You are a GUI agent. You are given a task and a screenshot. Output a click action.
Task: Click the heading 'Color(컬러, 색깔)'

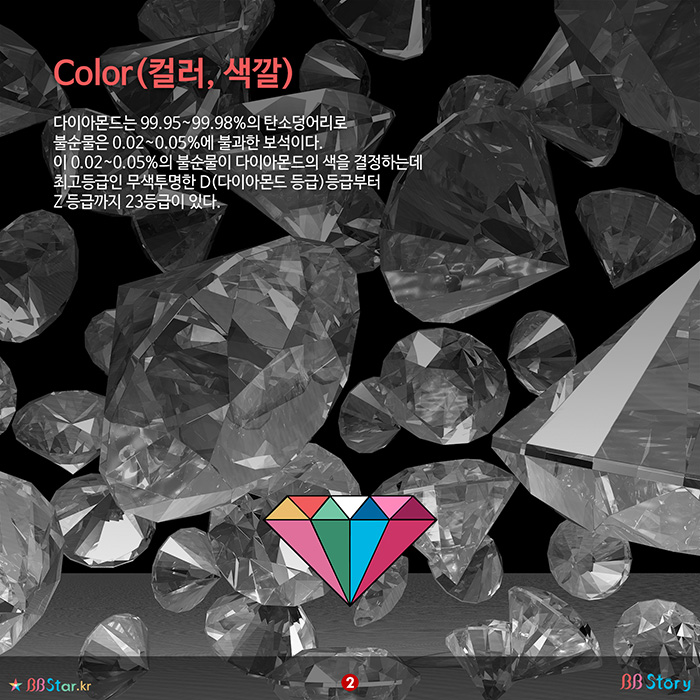pos(173,74)
